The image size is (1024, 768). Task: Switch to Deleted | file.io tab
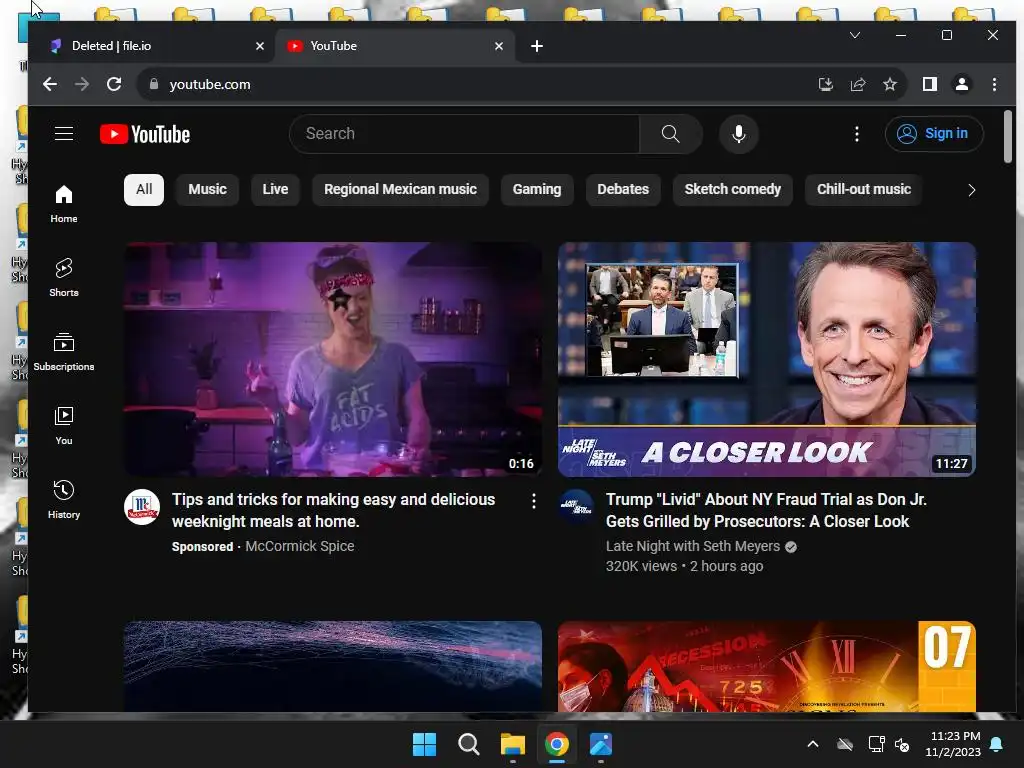pos(157,46)
